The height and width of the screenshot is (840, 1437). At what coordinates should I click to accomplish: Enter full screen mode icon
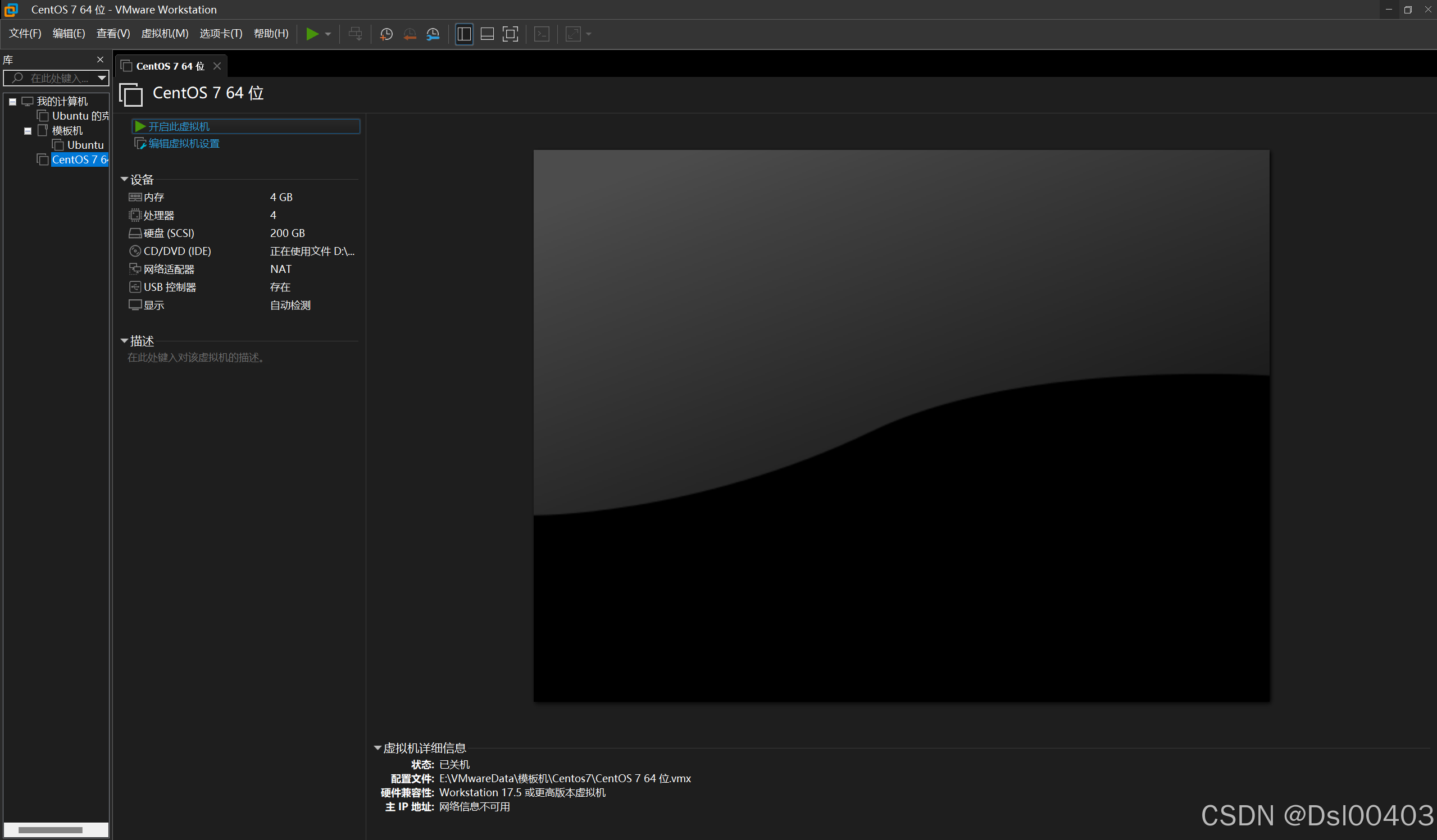click(x=510, y=34)
